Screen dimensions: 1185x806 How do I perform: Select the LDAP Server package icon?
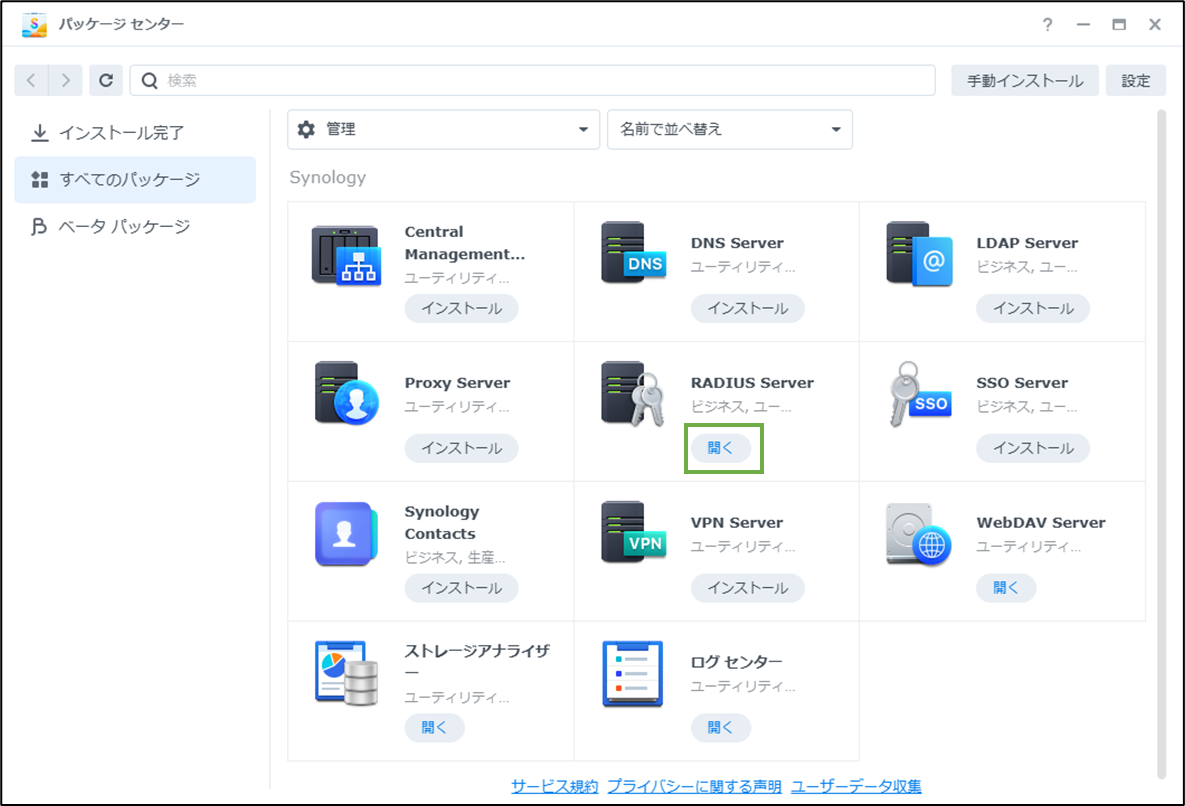919,253
